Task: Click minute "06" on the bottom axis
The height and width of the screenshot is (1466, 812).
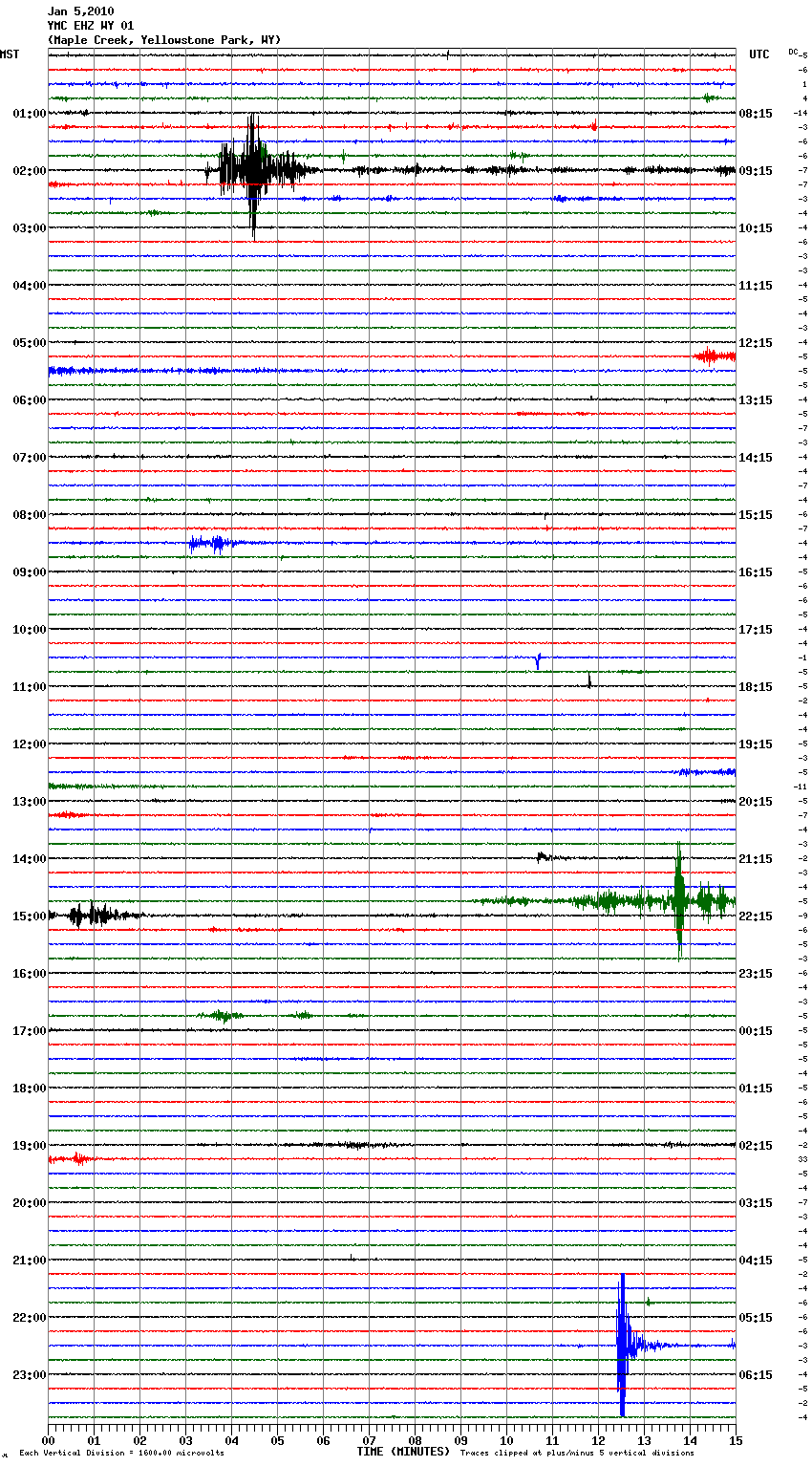Action: (323, 1439)
